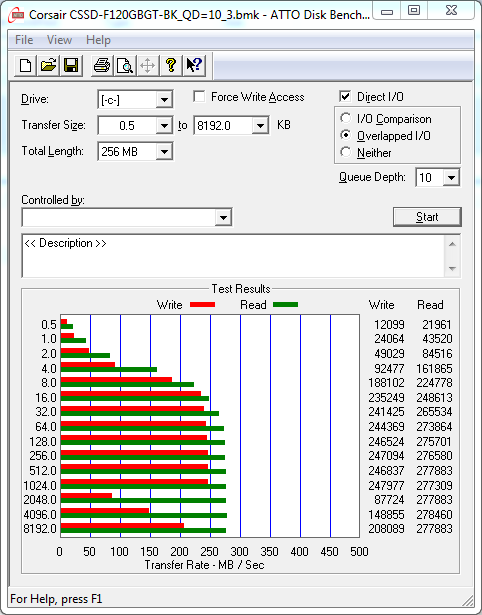Click the yellow question mark About icon

[171, 66]
